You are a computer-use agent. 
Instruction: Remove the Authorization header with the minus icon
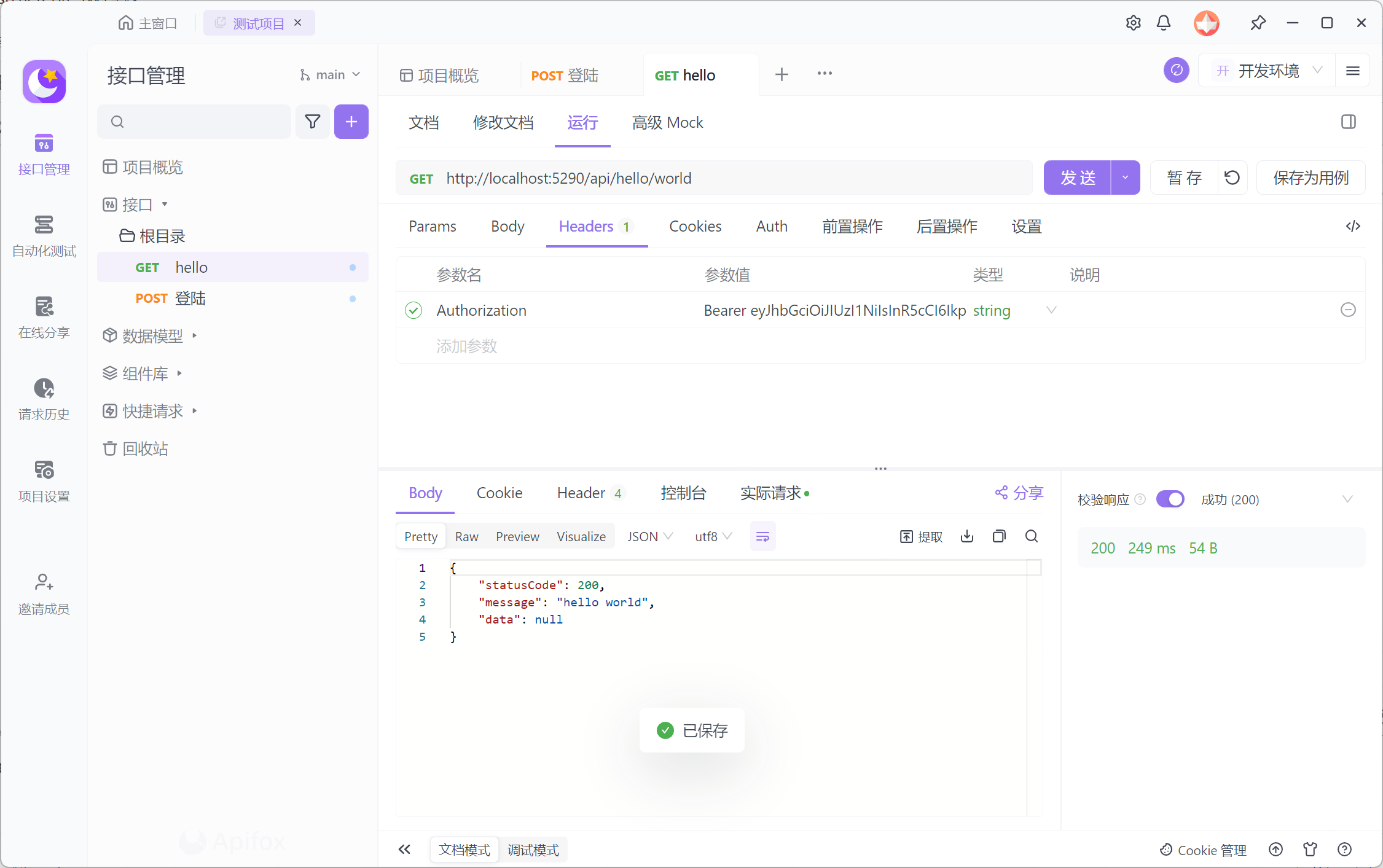1347,310
